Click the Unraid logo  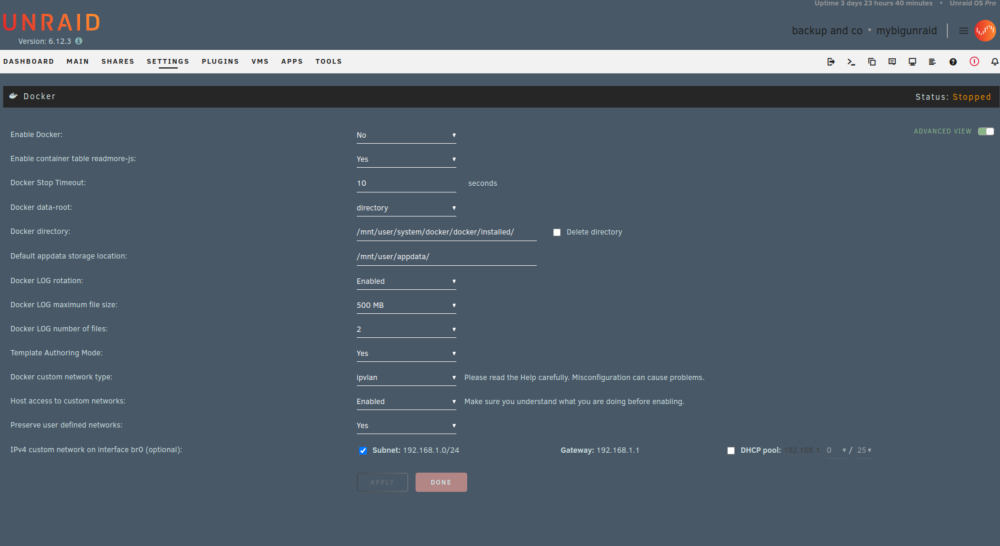(x=52, y=23)
